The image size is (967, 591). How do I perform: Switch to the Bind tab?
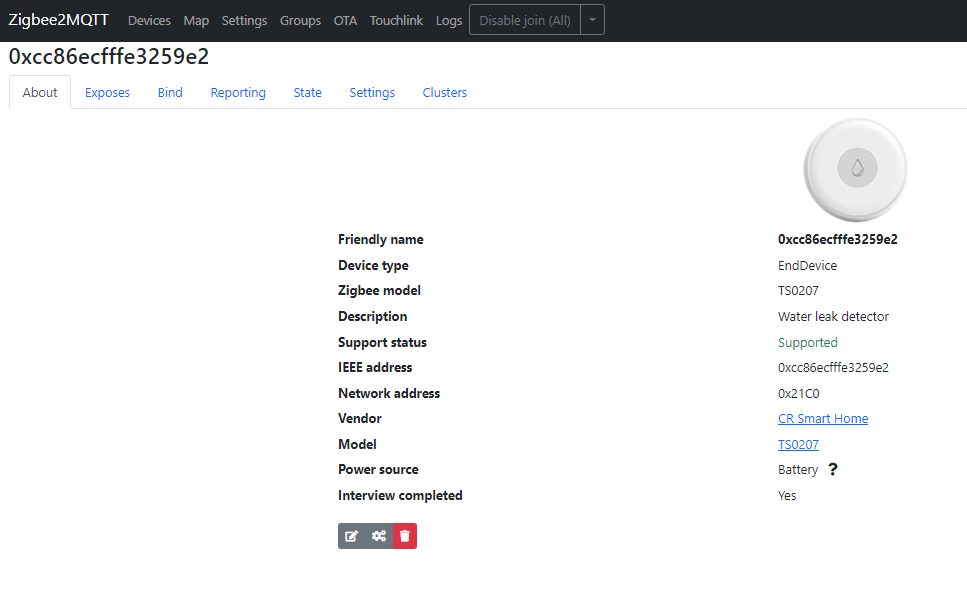(x=170, y=93)
